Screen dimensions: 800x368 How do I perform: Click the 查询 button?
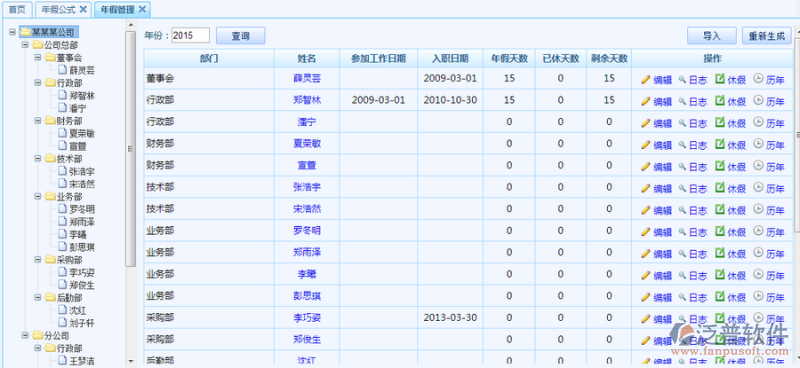tap(240, 36)
